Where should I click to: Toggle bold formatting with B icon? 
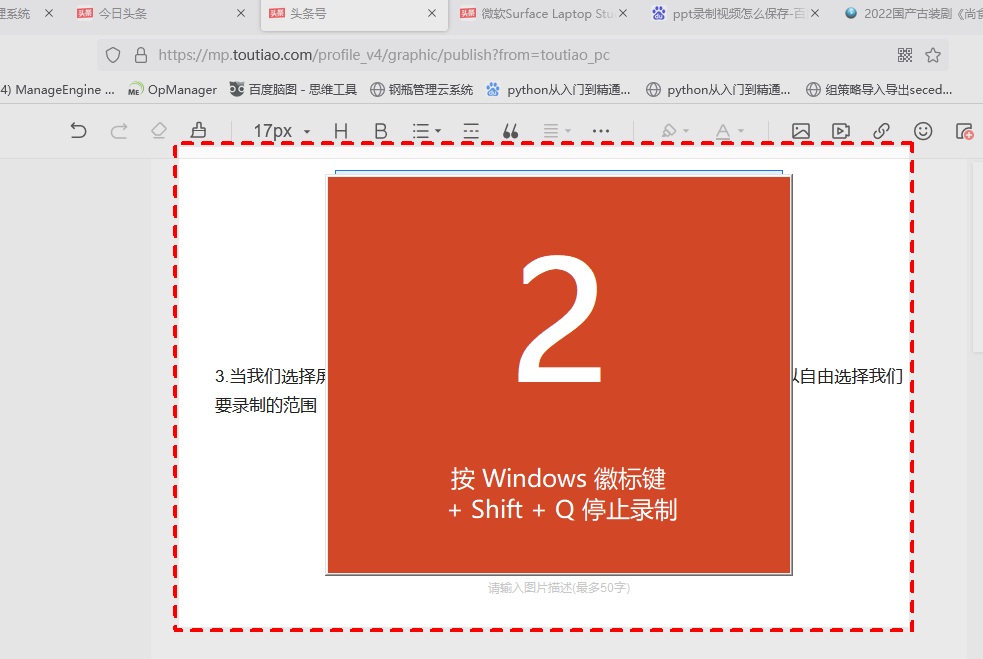[381, 131]
